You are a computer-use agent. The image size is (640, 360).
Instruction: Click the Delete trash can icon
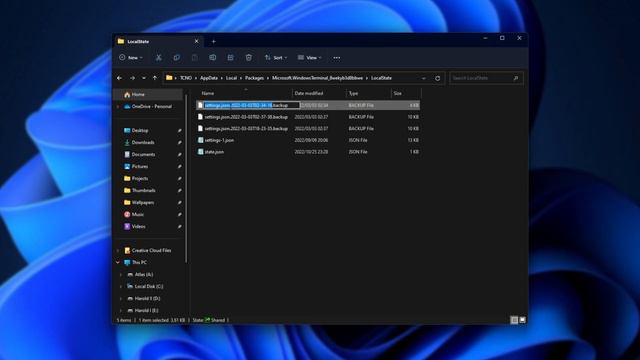point(249,58)
